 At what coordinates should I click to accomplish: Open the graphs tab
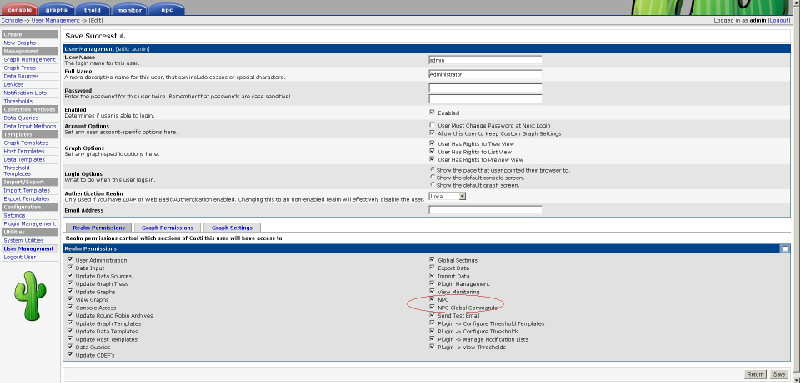coord(56,10)
